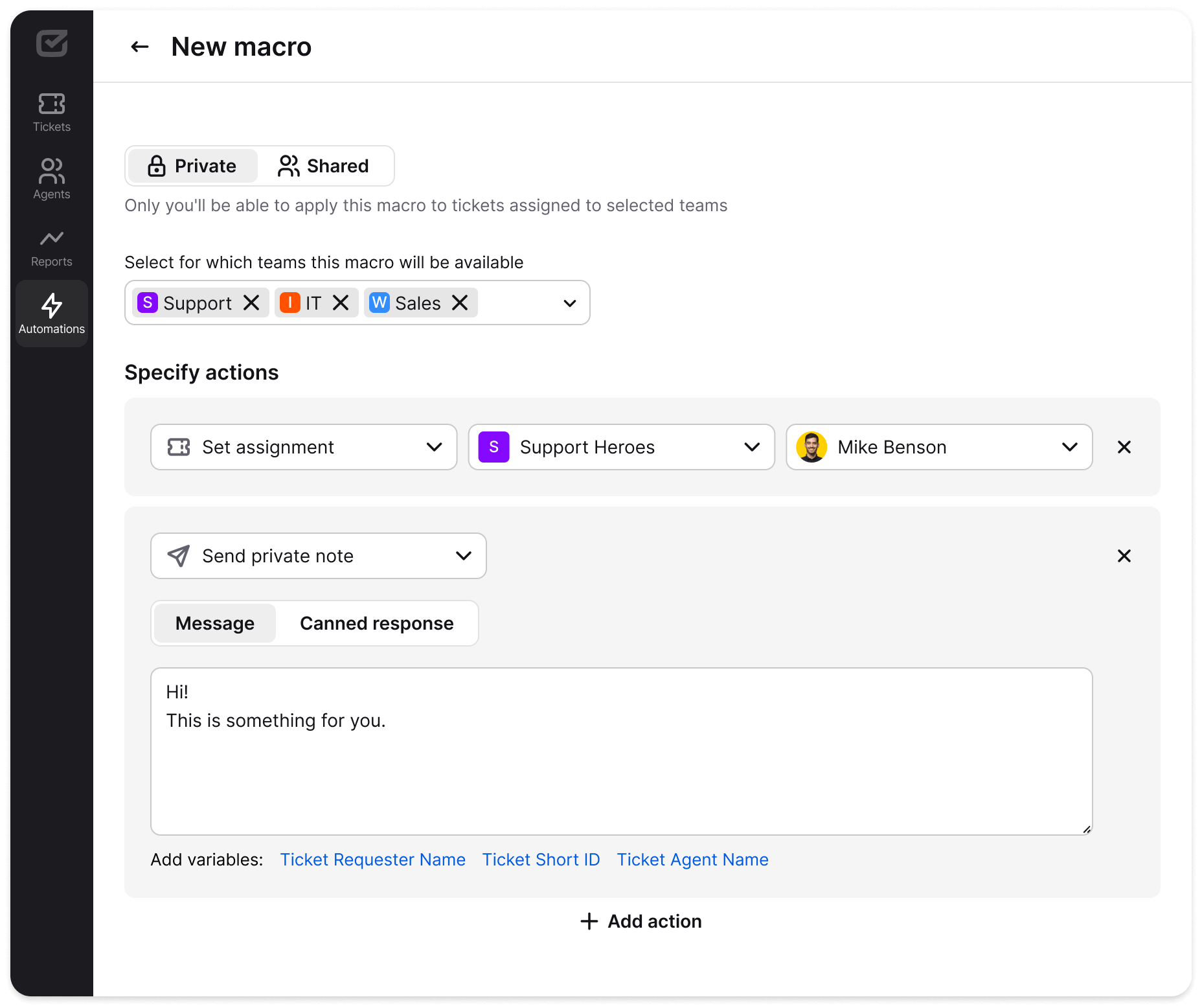1202x1008 pixels.
Task: Delete the Send private note action
Action: point(1124,556)
